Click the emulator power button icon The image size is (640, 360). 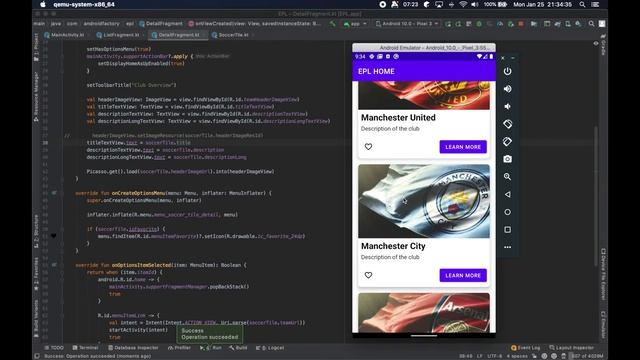[507, 71]
